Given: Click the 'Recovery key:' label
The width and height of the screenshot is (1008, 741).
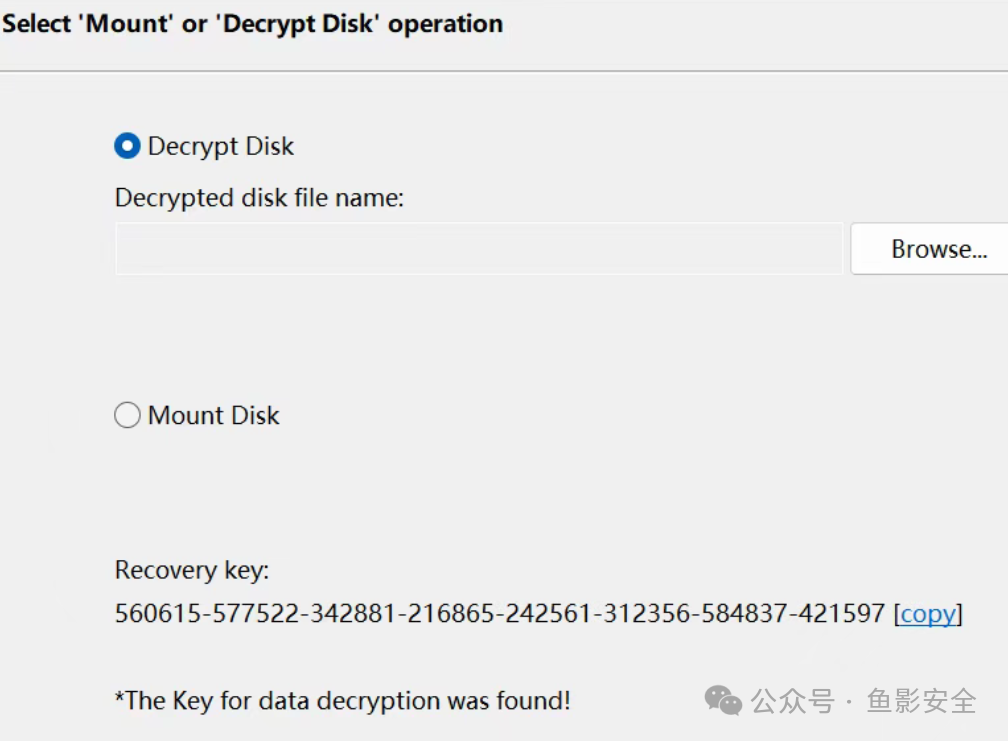Looking at the screenshot, I should 192,570.
